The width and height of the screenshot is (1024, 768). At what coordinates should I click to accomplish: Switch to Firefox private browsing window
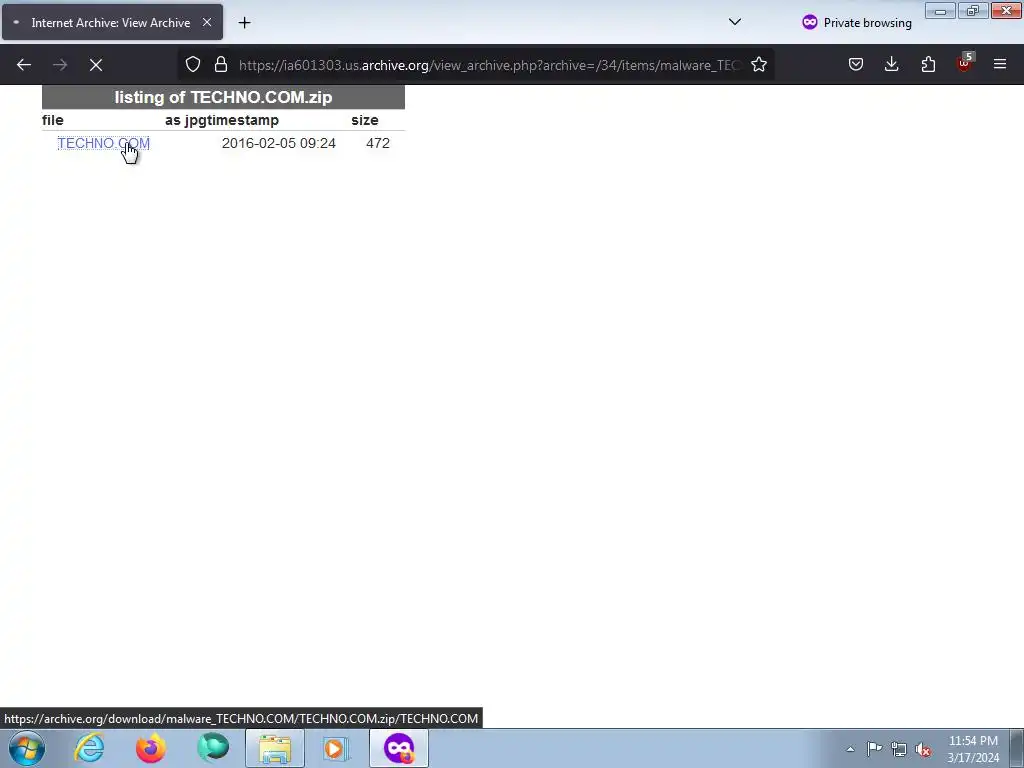(399, 748)
